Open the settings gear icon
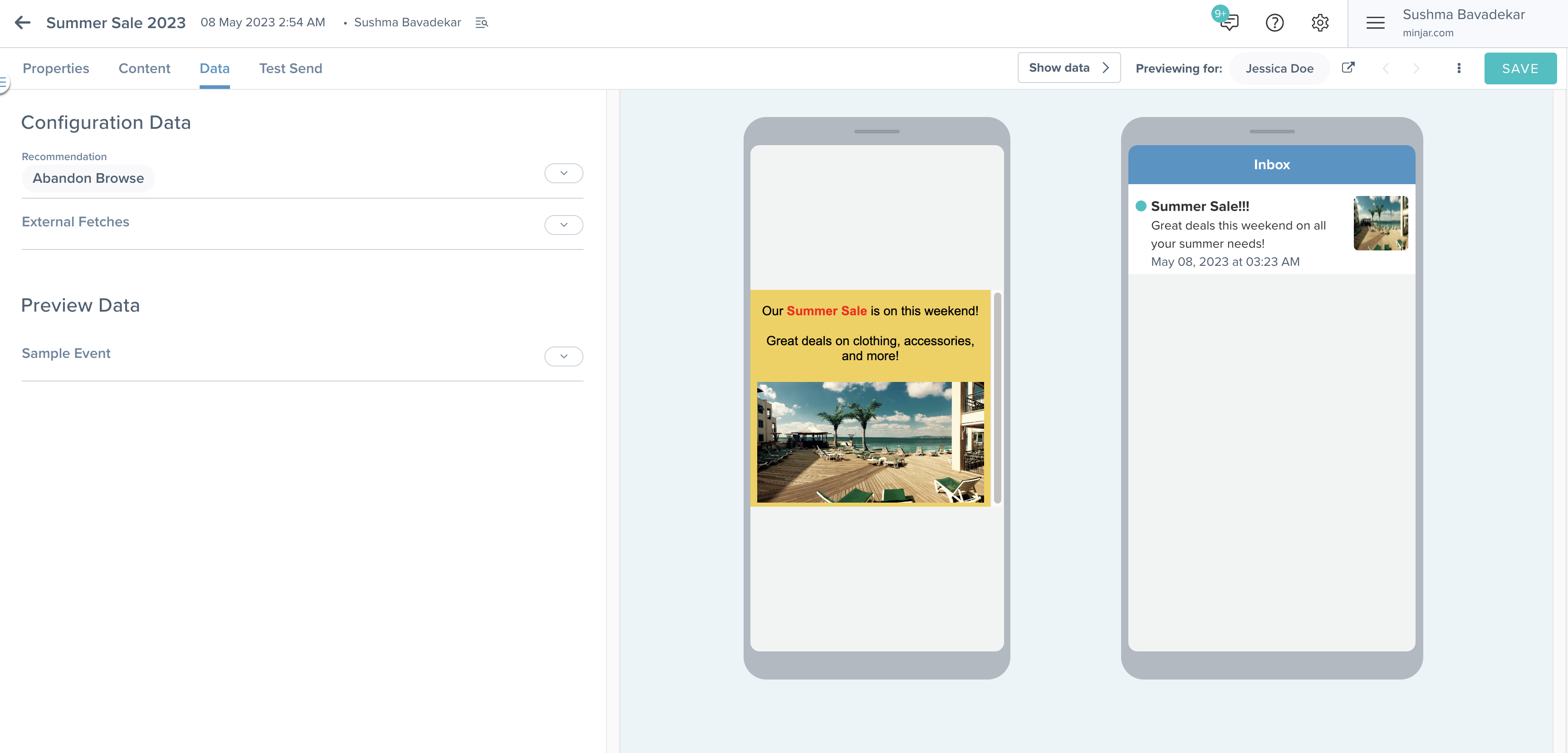The height and width of the screenshot is (753, 1568). pyautogui.click(x=1319, y=23)
